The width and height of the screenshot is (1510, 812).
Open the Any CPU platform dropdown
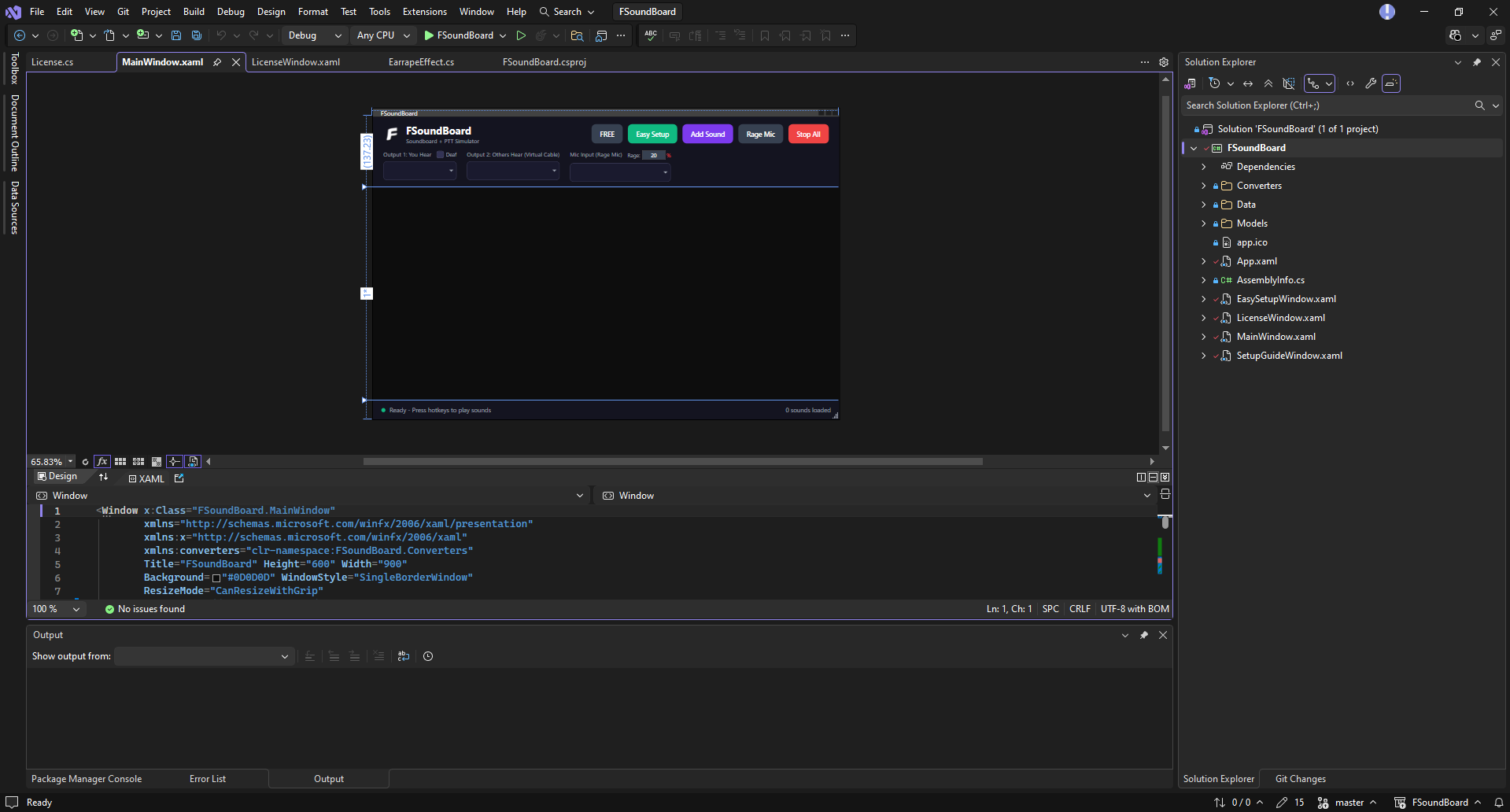(382, 35)
